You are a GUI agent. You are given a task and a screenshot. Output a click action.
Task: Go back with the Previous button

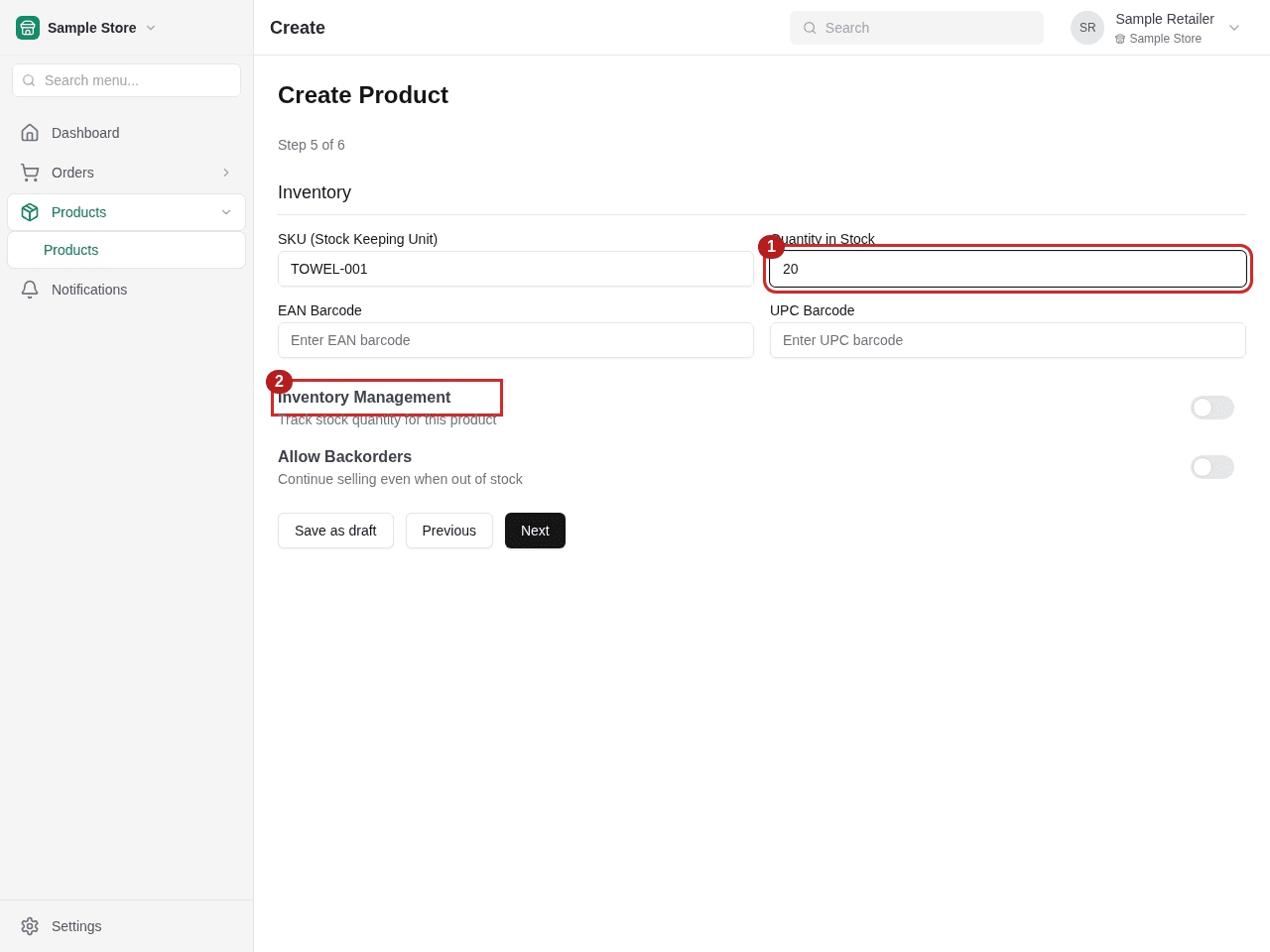(x=449, y=531)
